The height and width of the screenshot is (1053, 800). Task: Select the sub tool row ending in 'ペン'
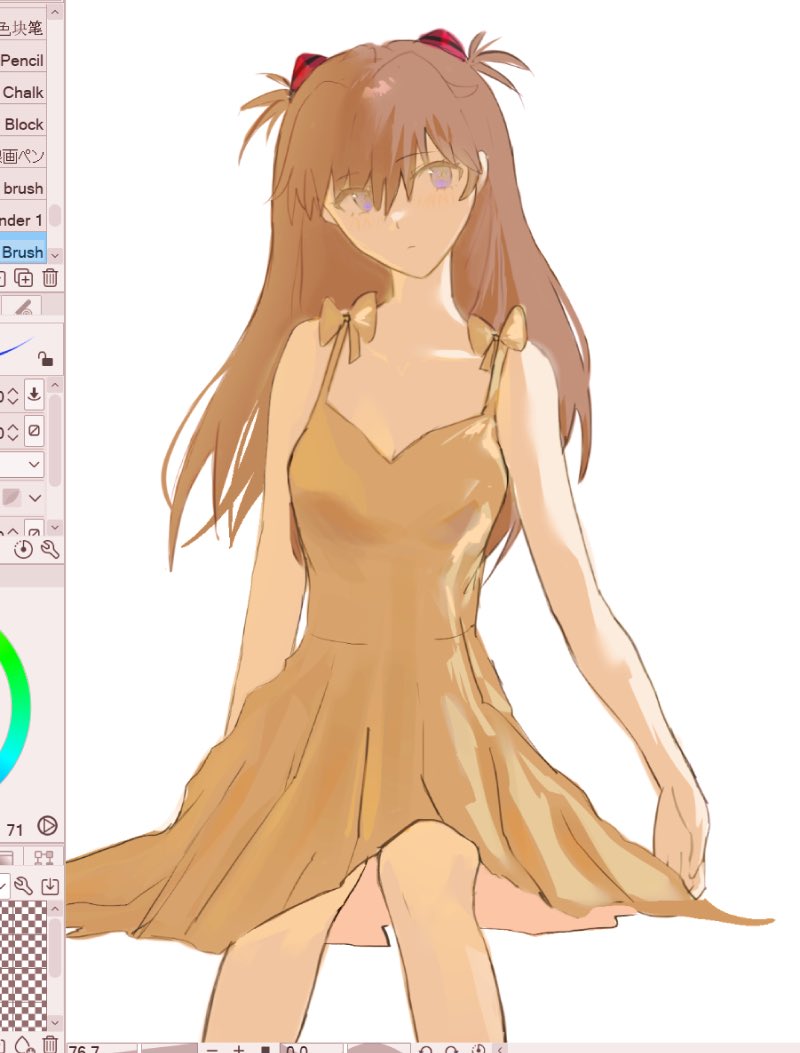click(x=23, y=156)
